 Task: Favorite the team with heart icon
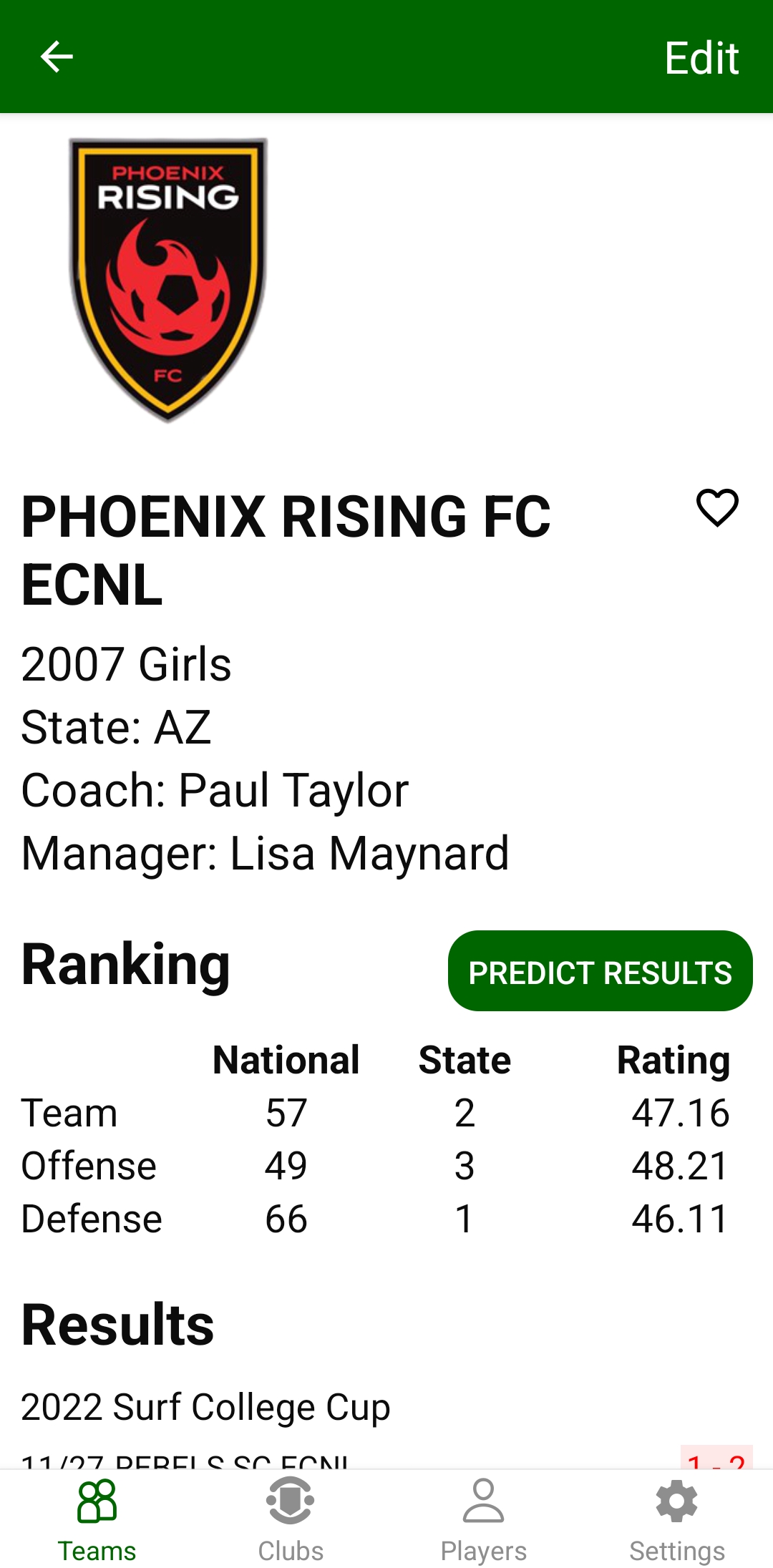click(717, 508)
